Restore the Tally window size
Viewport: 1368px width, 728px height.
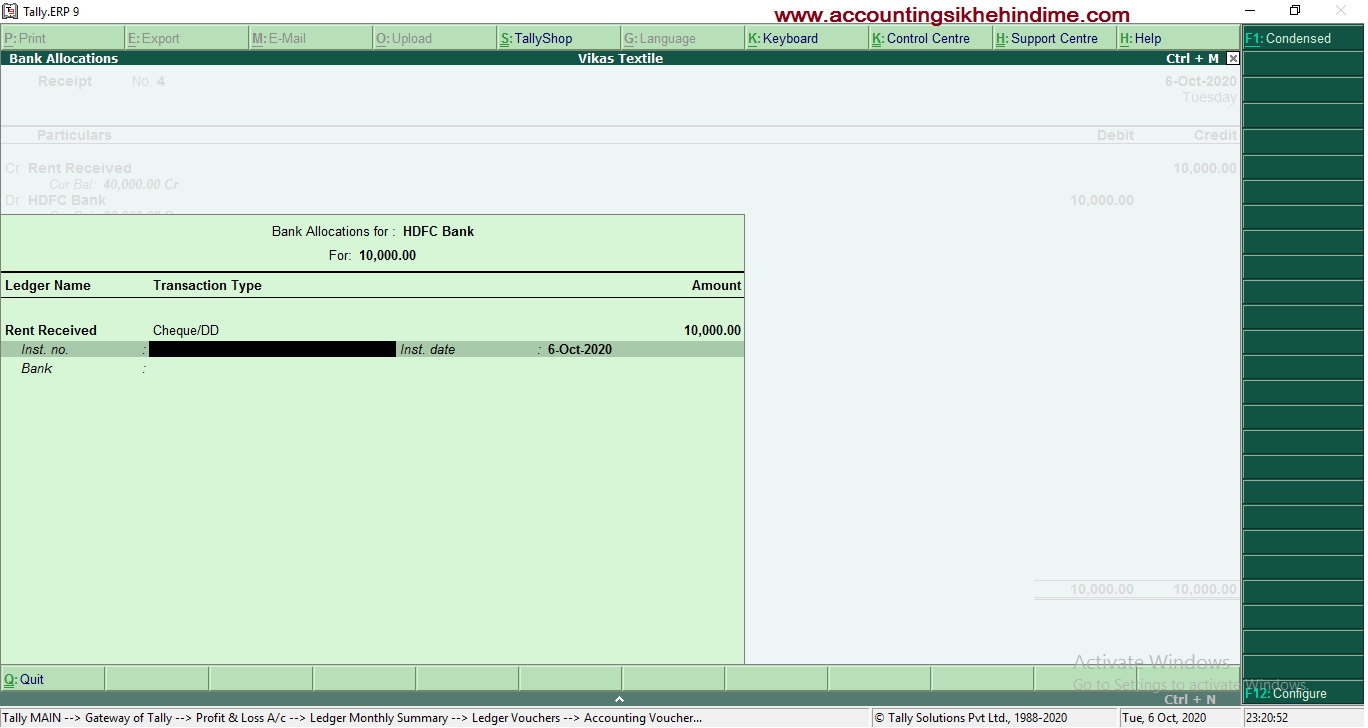click(1295, 11)
